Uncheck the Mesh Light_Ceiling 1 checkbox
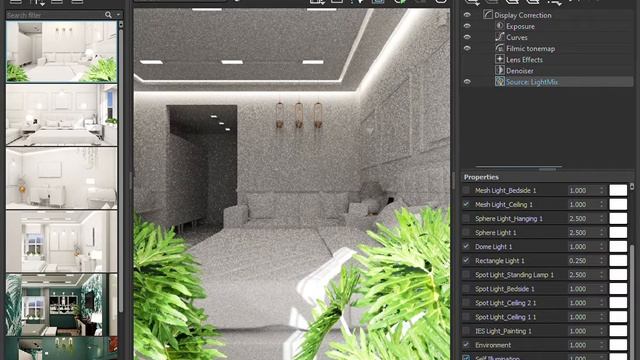Viewport: 640px width, 360px height. click(x=466, y=204)
